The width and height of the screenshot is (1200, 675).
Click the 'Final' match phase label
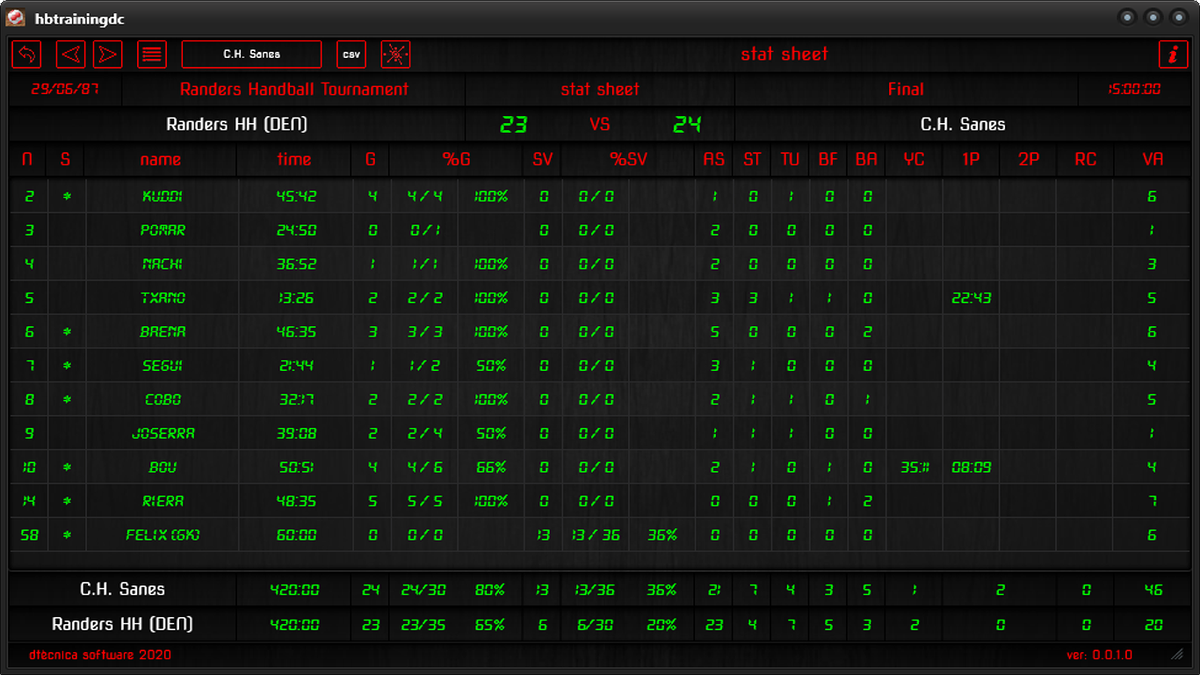coord(906,89)
